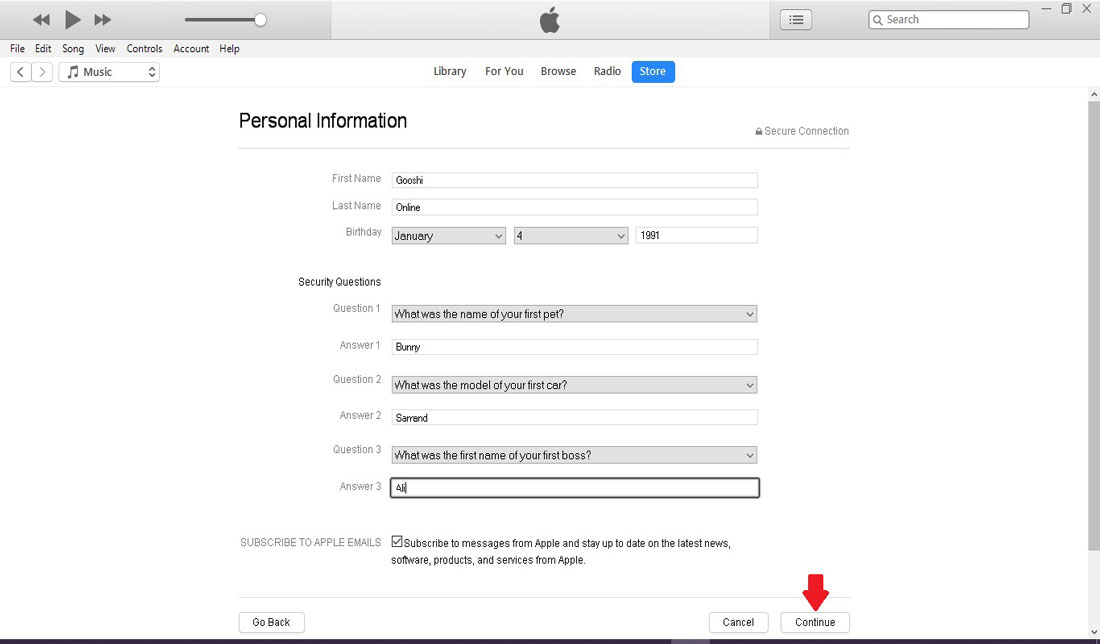Click the Continue button
1100x644 pixels.
(815, 622)
